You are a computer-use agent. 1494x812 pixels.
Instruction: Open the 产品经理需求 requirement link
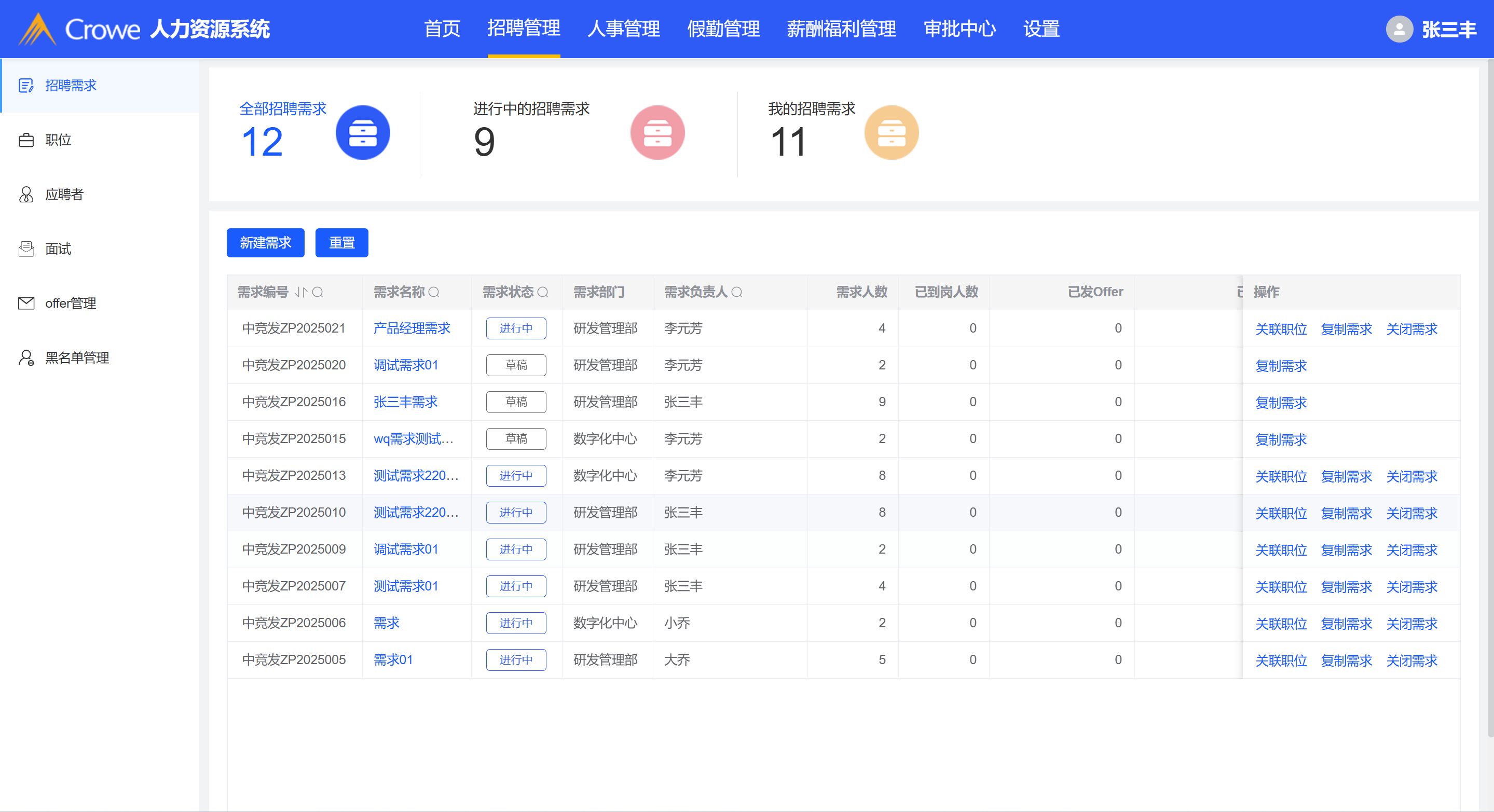point(412,328)
